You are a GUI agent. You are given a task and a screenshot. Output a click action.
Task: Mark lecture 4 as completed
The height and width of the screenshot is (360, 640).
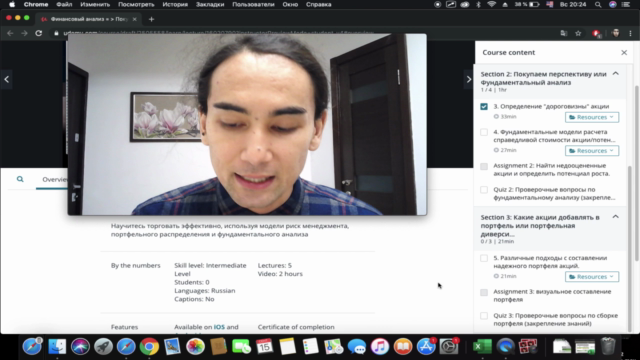pyautogui.click(x=484, y=132)
